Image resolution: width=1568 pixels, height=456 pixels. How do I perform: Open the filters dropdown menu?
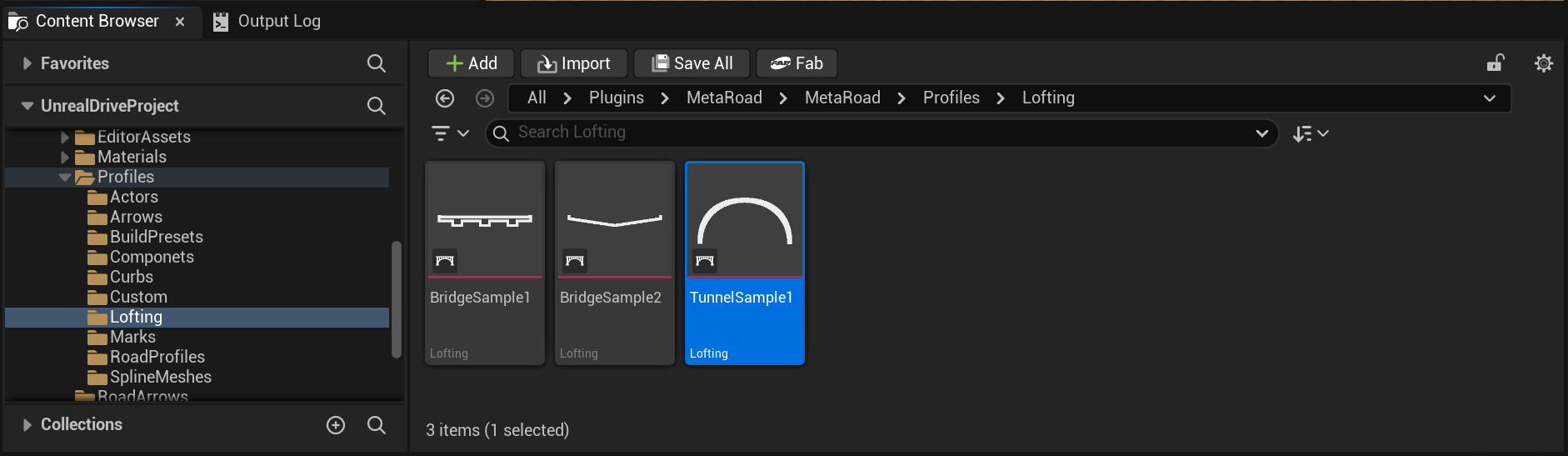coord(451,133)
